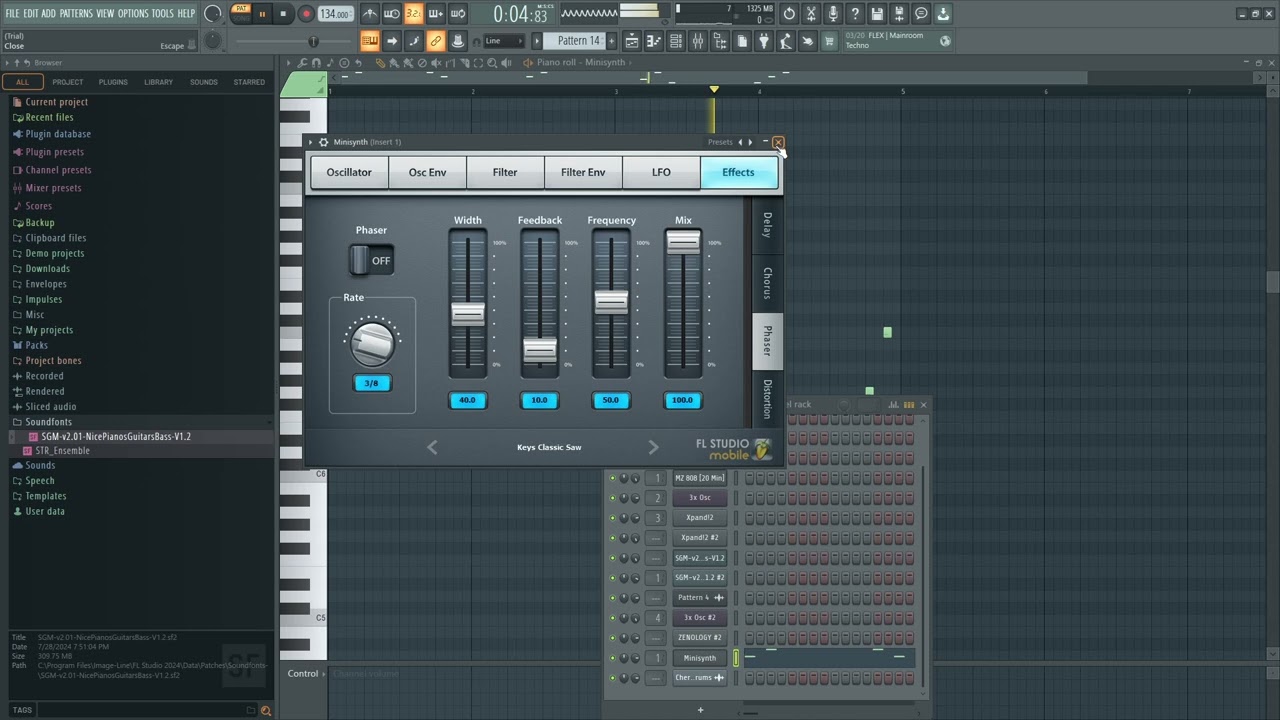Expand the Soundfonts folder in browser

tap(48, 422)
